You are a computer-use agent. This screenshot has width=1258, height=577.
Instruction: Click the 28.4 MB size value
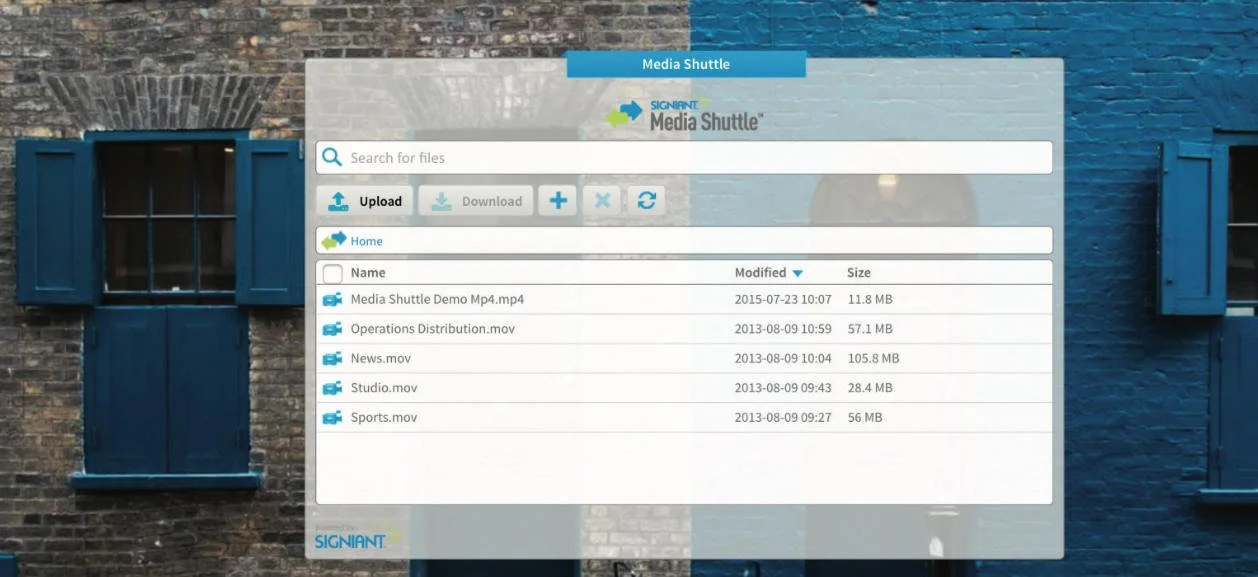click(870, 388)
